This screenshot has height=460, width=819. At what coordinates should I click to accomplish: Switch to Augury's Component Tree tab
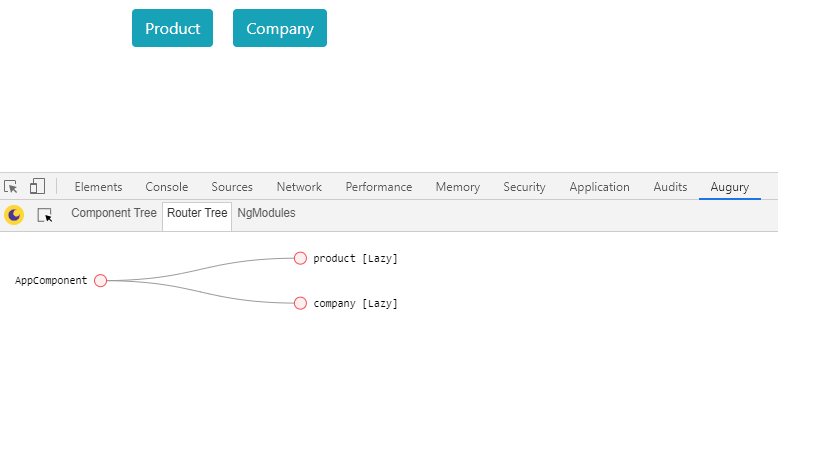coord(114,213)
